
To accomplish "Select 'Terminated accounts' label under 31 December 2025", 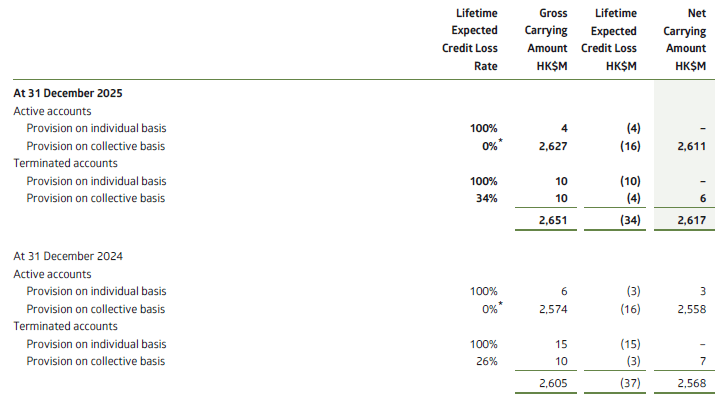I will [66, 163].
